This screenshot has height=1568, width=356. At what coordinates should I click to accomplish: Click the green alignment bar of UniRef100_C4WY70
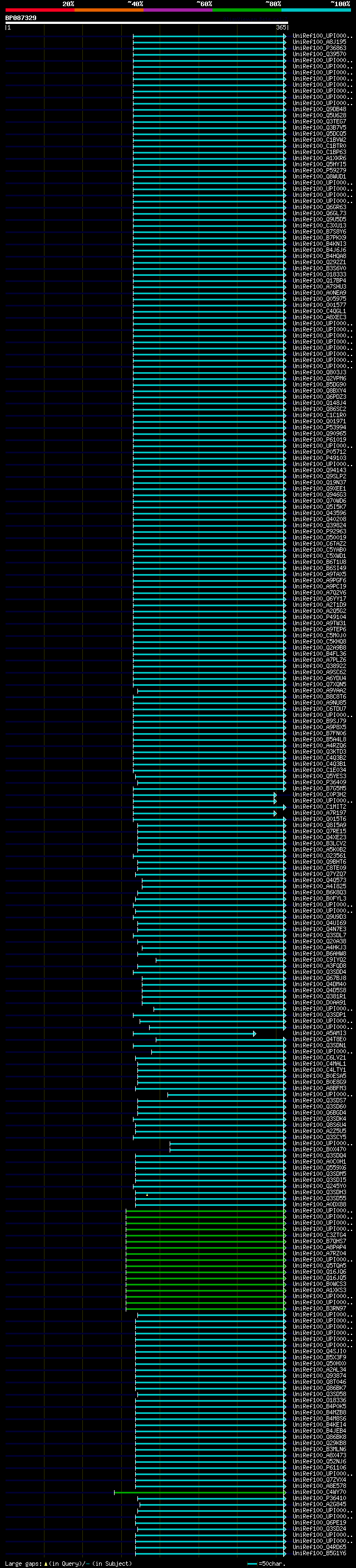[200, 1492]
